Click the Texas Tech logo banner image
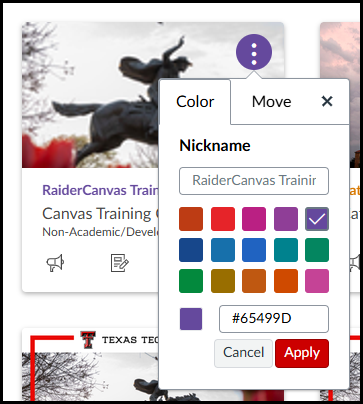The height and width of the screenshot is (404, 363). [x=90, y=364]
